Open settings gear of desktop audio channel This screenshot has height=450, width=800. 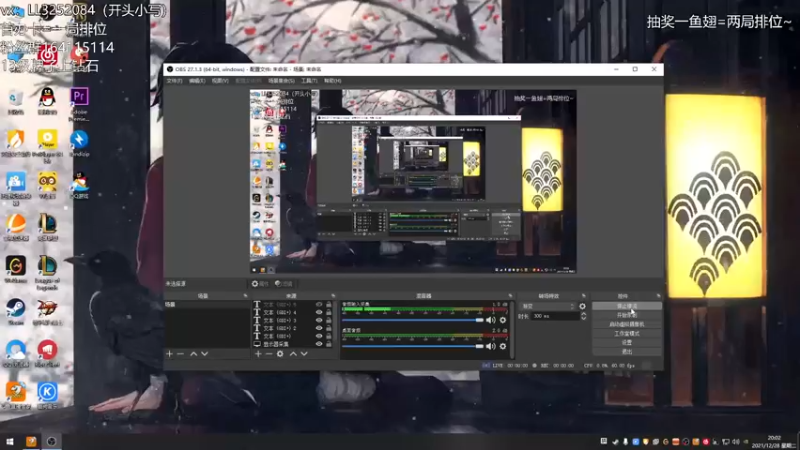tap(503, 346)
